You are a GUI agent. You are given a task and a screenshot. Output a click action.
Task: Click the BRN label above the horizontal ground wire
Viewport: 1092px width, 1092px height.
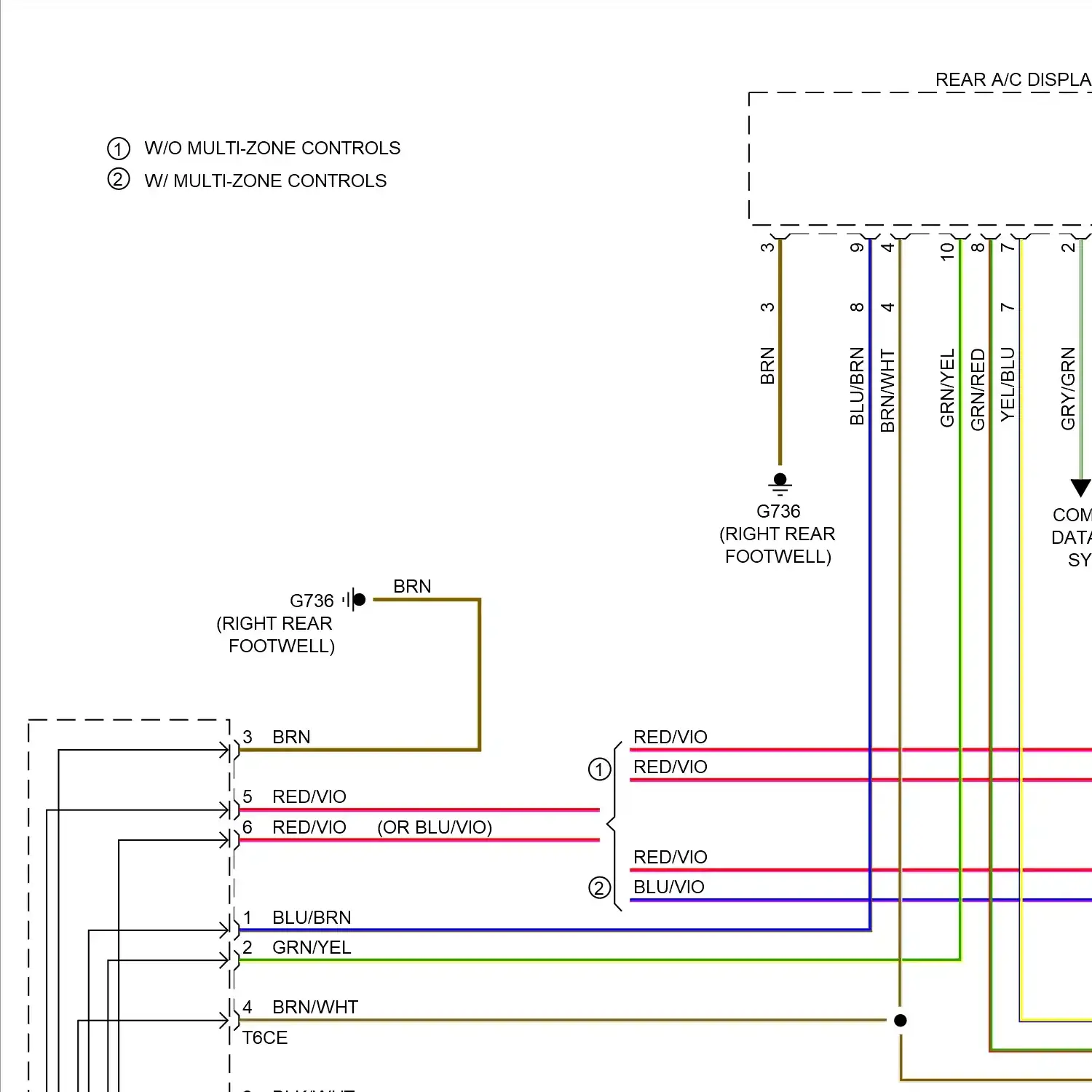[412, 586]
